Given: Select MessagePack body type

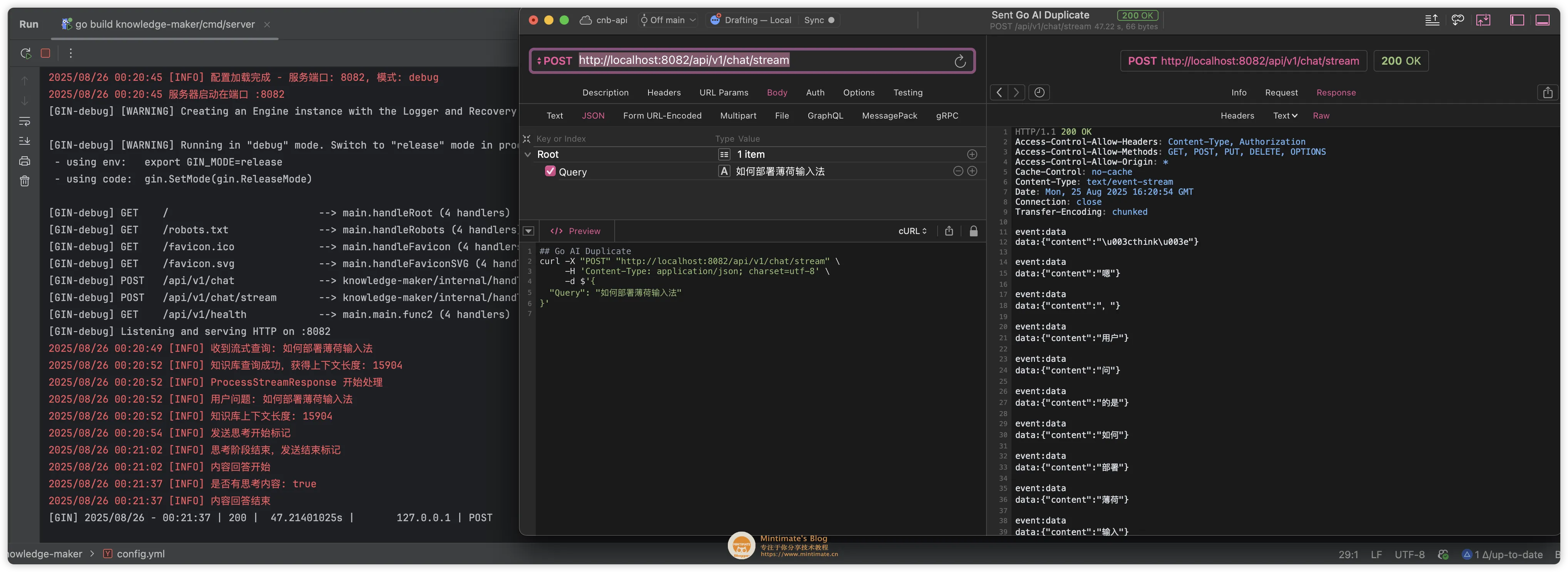Looking at the screenshot, I should coord(889,115).
